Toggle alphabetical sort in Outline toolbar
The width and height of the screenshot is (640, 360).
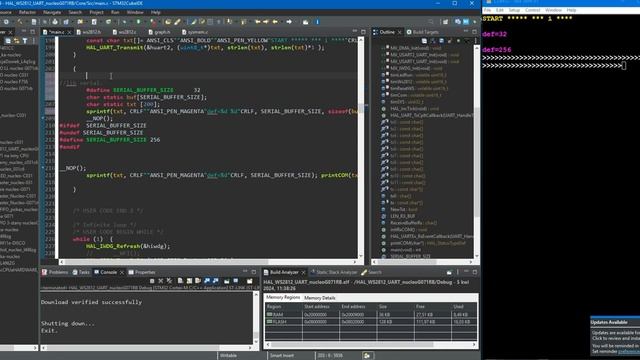click(x=434, y=41)
